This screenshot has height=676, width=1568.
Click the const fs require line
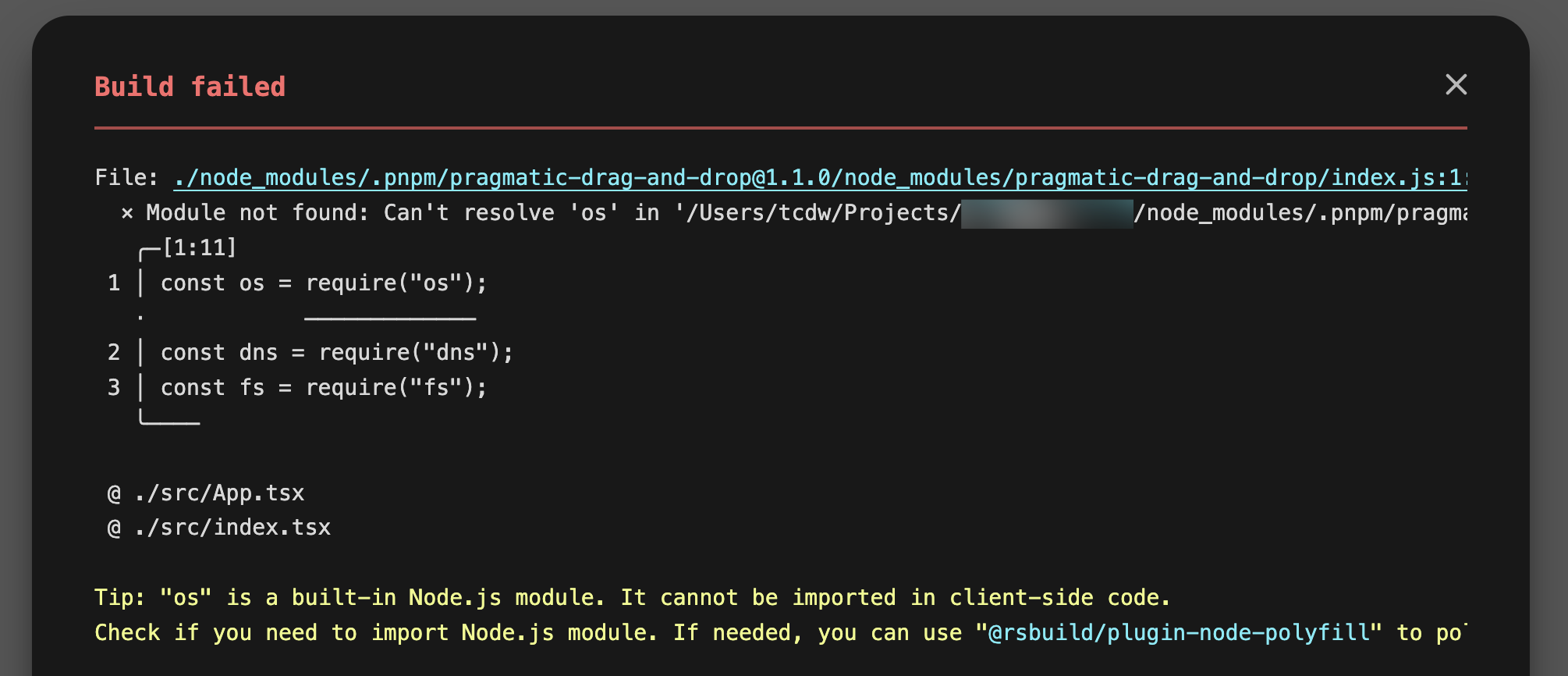[x=324, y=388]
